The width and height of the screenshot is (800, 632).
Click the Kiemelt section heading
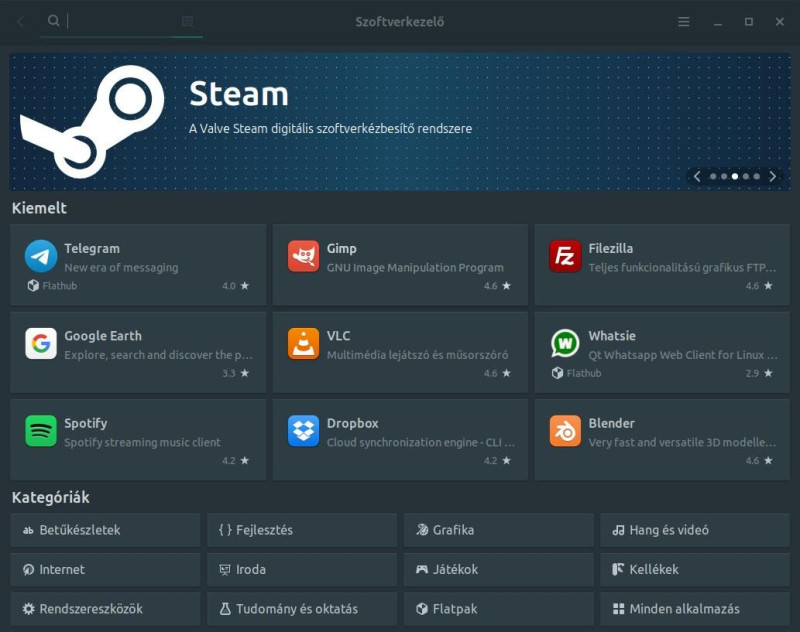[39, 208]
